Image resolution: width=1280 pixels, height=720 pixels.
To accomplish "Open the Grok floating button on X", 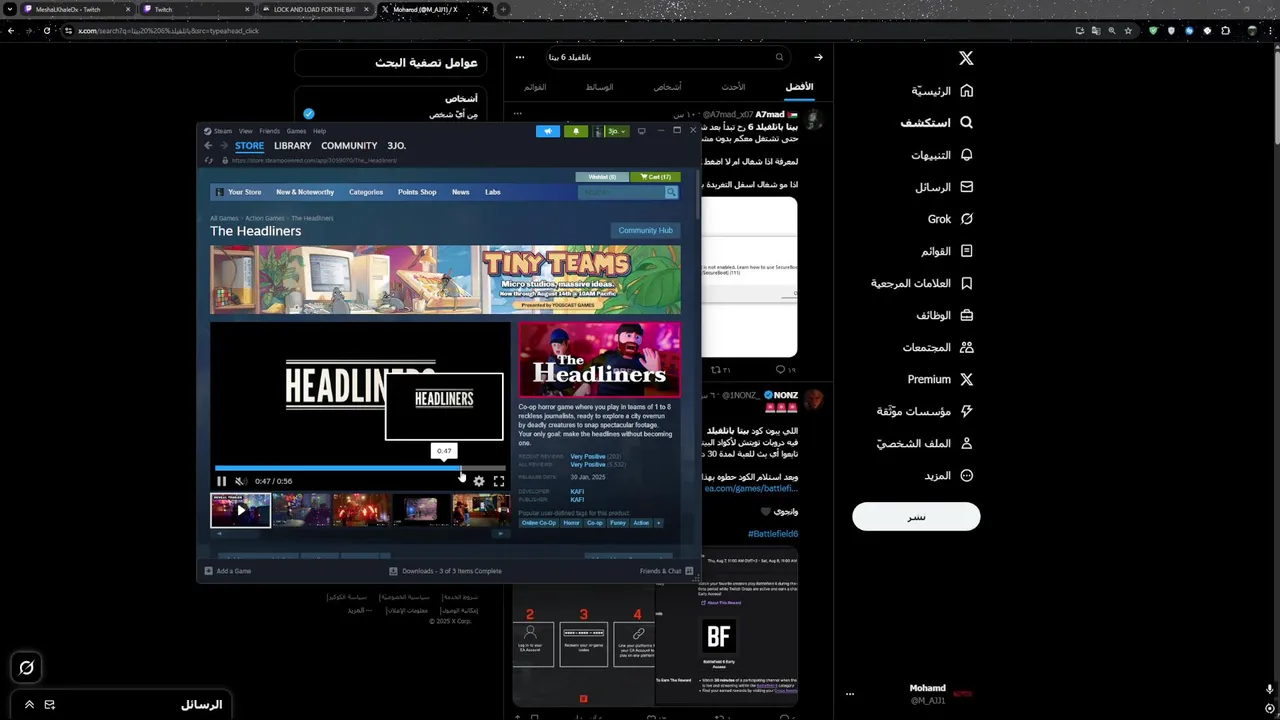I will tap(27, 668).
